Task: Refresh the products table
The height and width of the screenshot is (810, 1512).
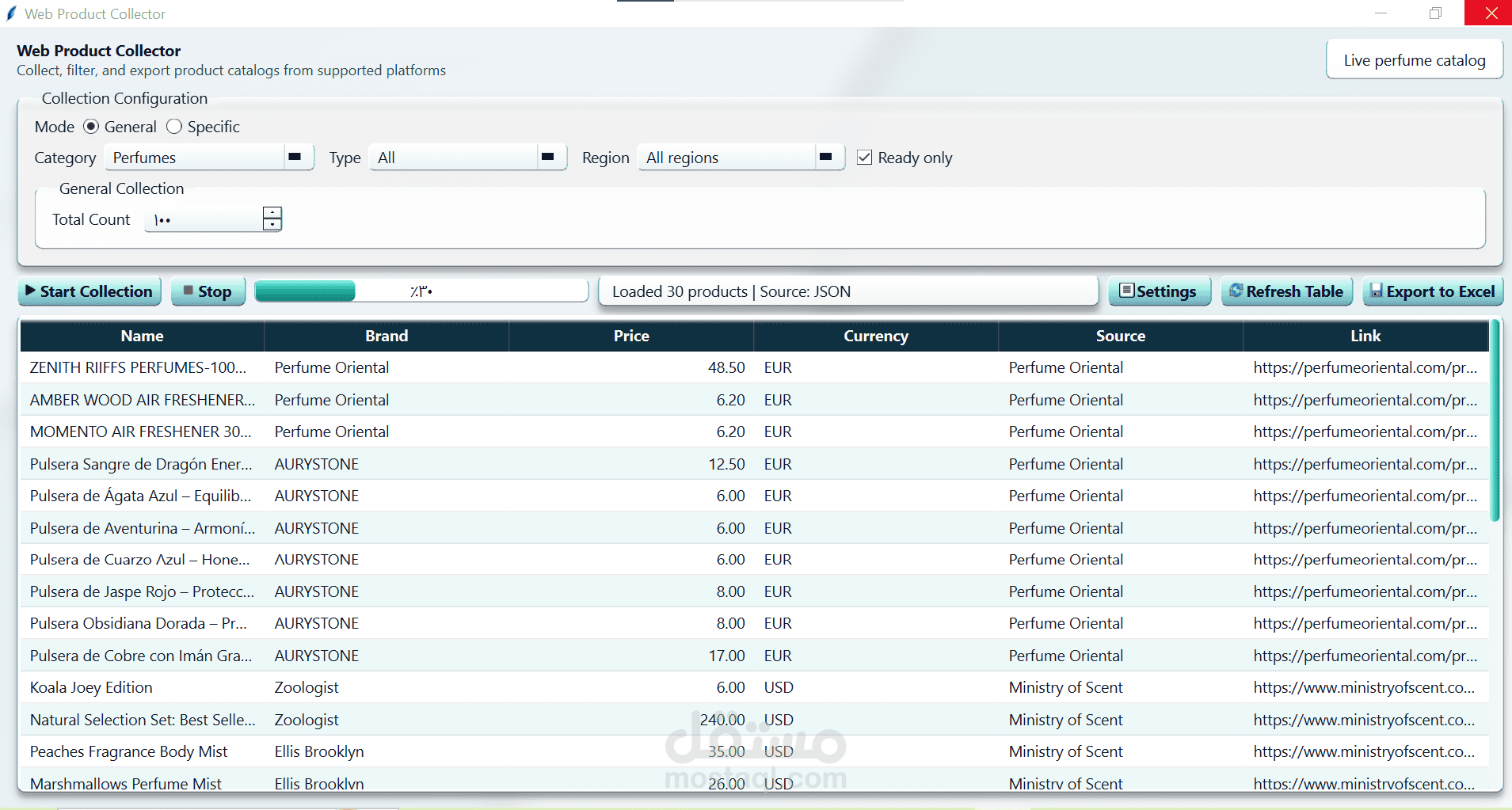Action: tap(1286, 291)
